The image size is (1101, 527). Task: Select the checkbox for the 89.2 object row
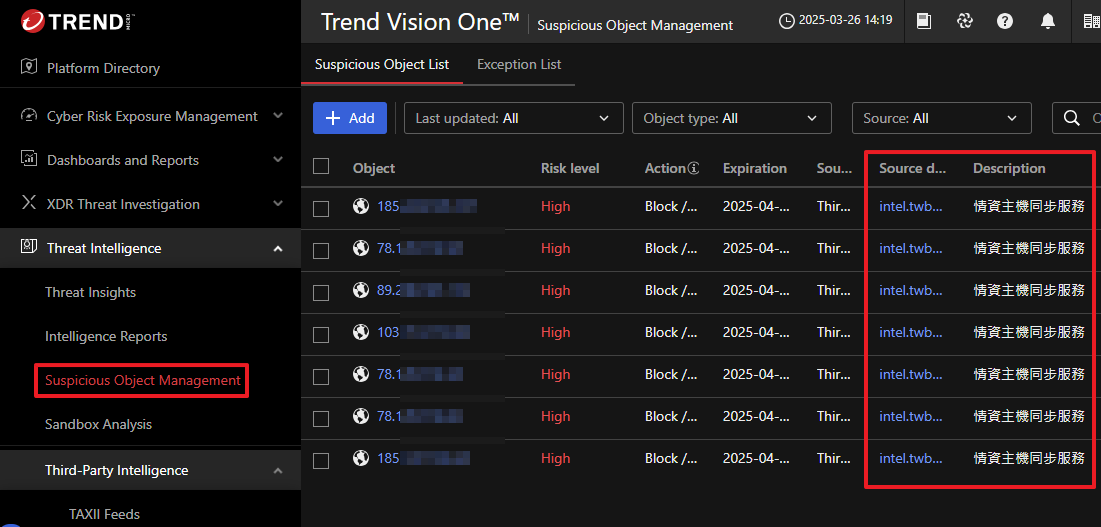(321, 292)
